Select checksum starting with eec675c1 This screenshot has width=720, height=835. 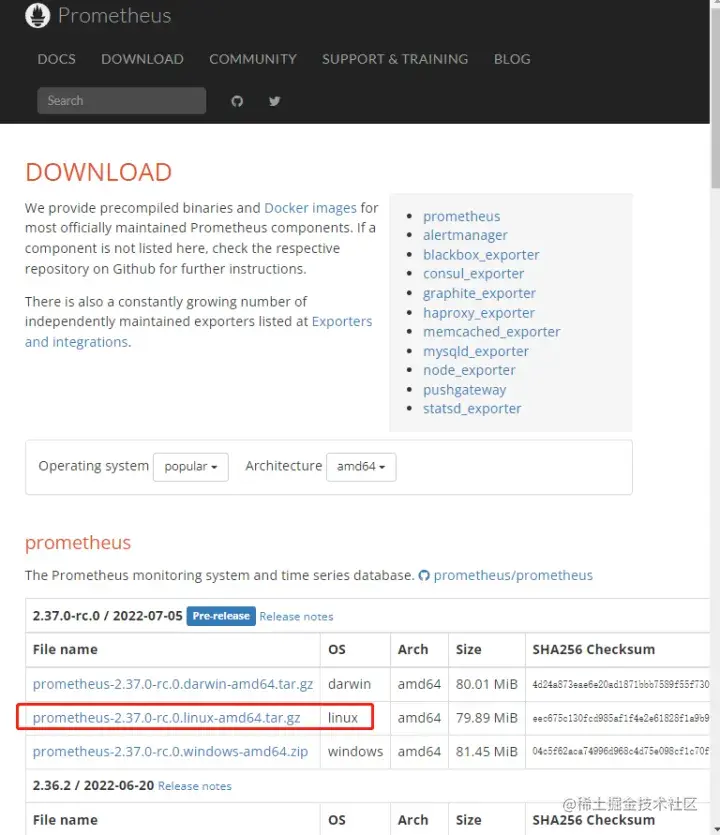click(620, 718)
